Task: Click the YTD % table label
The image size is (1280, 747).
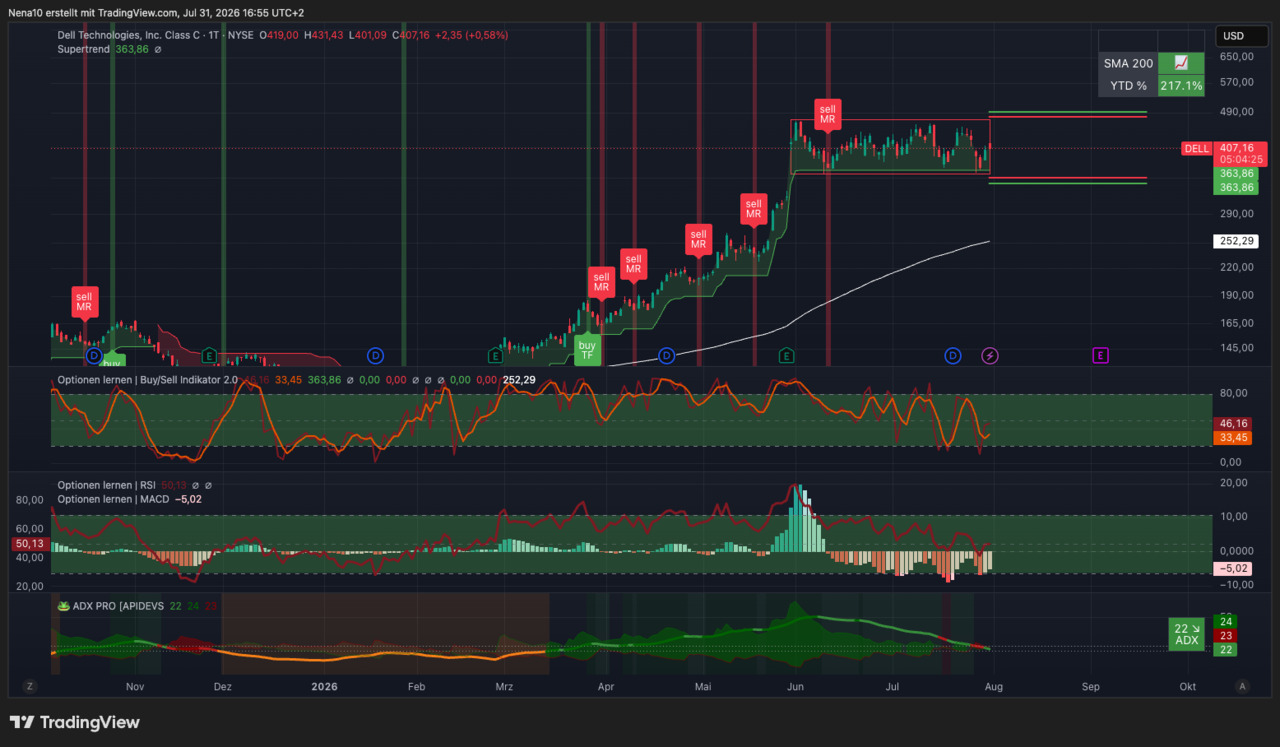Action: tap(1128, 86)
